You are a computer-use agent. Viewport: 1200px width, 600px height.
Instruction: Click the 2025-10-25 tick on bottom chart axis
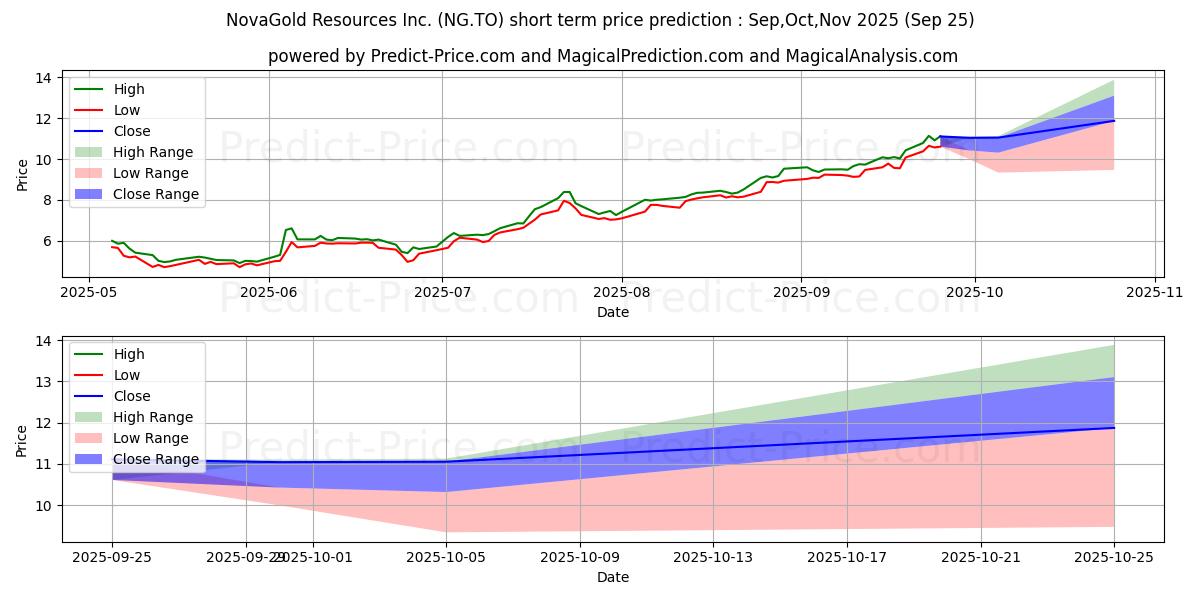tap(1114, 557)
